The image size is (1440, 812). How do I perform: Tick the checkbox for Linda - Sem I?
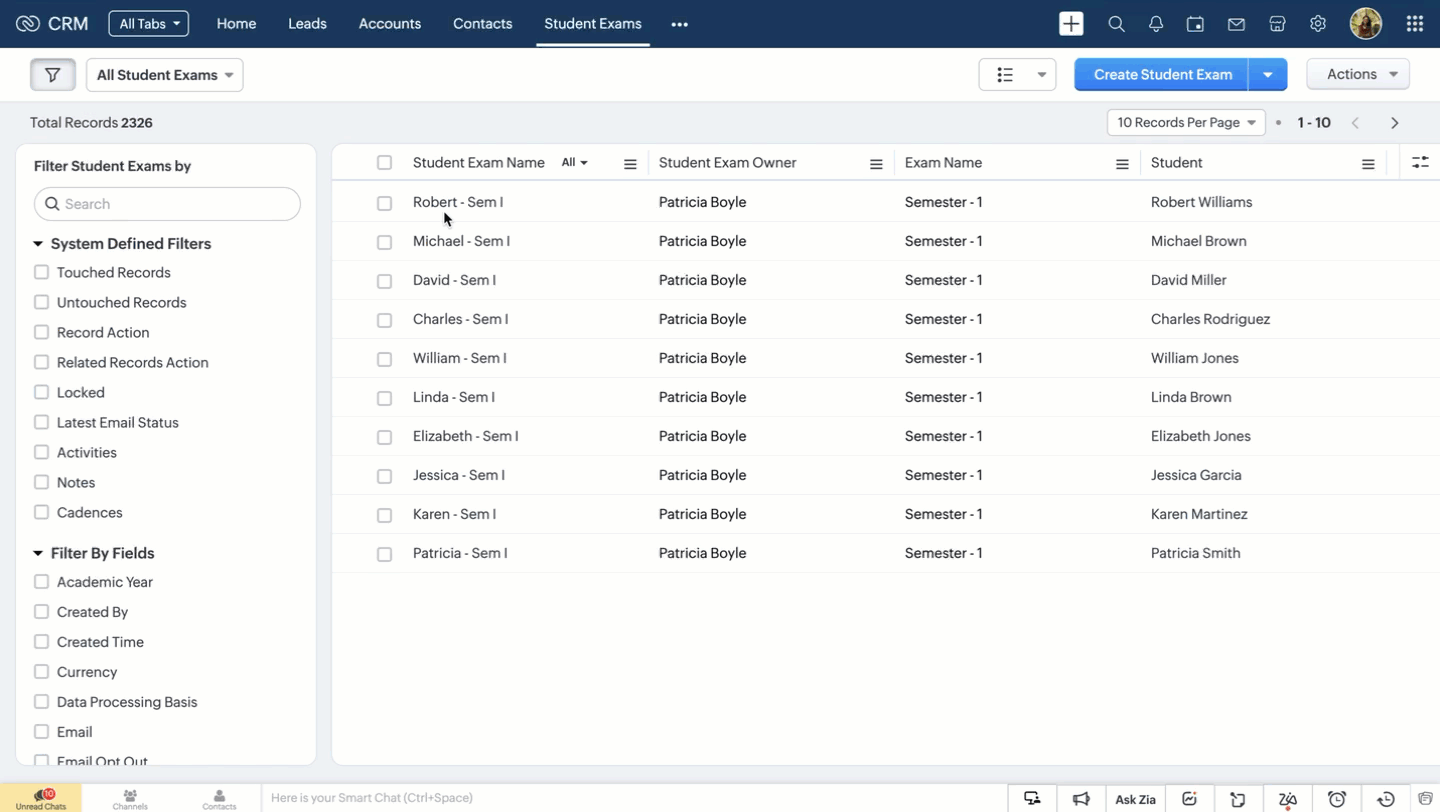tap(384, 398)
